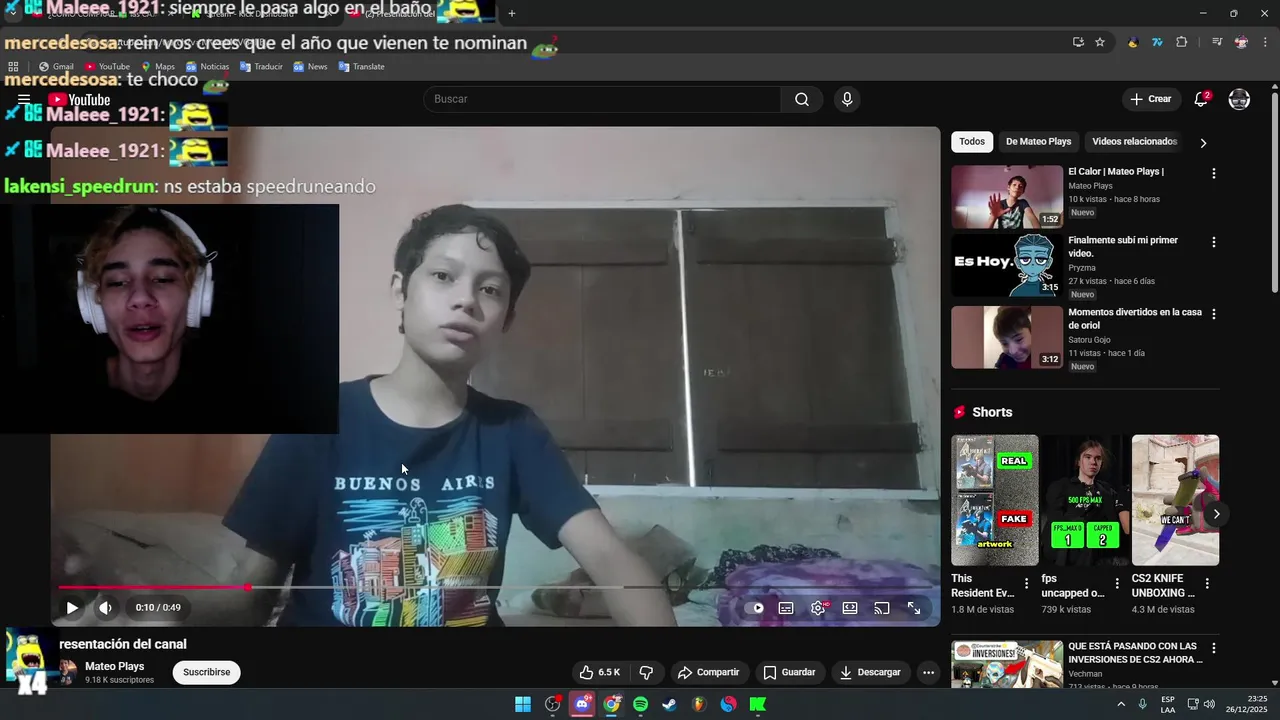
Task: Run search with the magnifier icon
Action: 802,99
